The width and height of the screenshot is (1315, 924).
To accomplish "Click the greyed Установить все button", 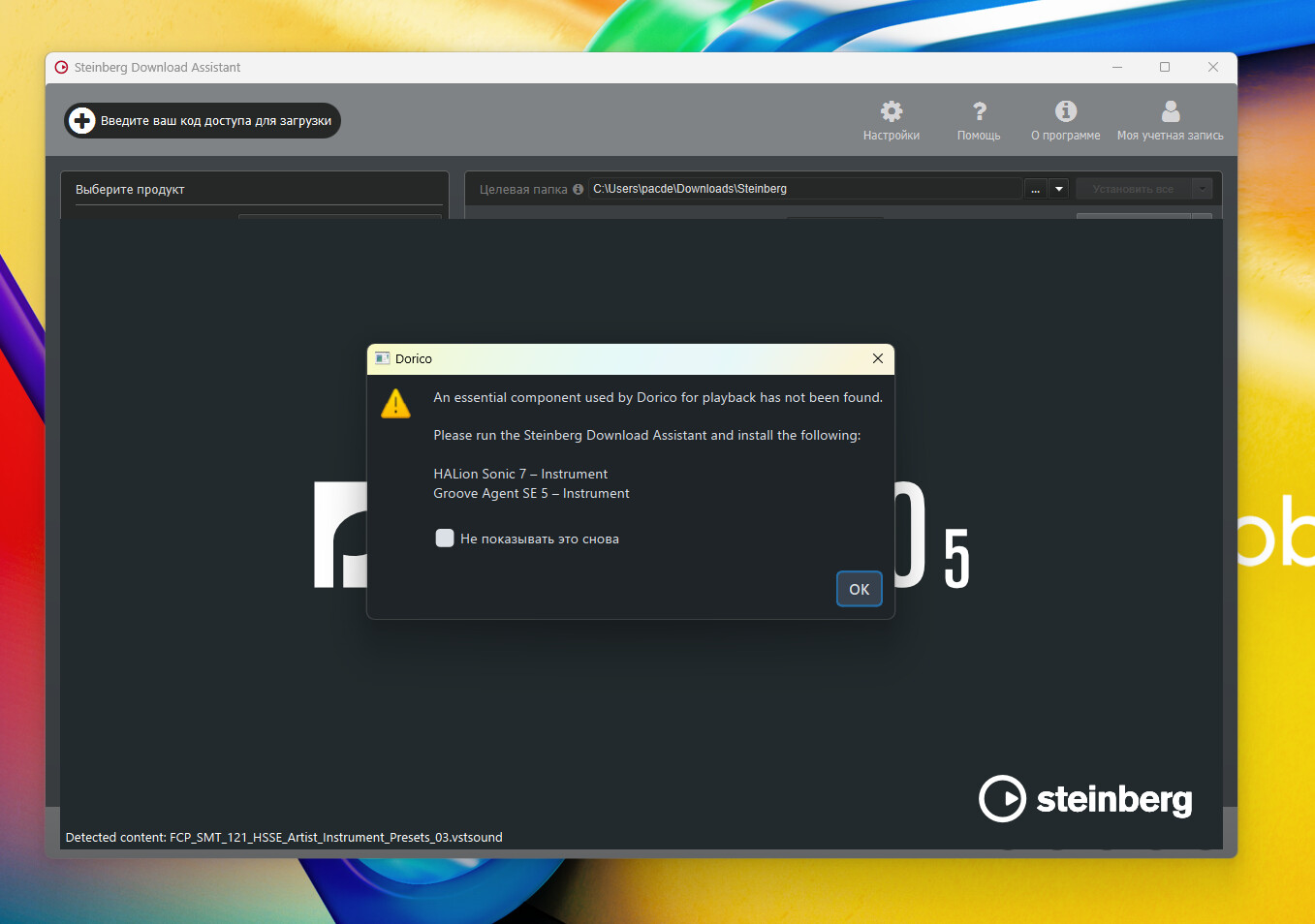I will [x=1133, y=189].
